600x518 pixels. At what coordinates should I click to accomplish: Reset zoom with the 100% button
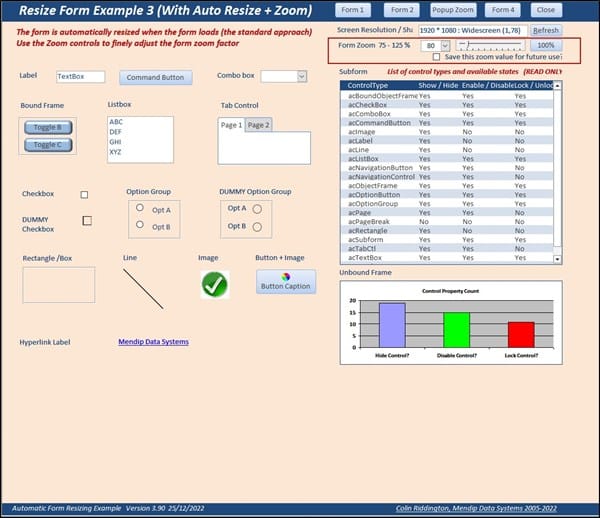(544, 46)
